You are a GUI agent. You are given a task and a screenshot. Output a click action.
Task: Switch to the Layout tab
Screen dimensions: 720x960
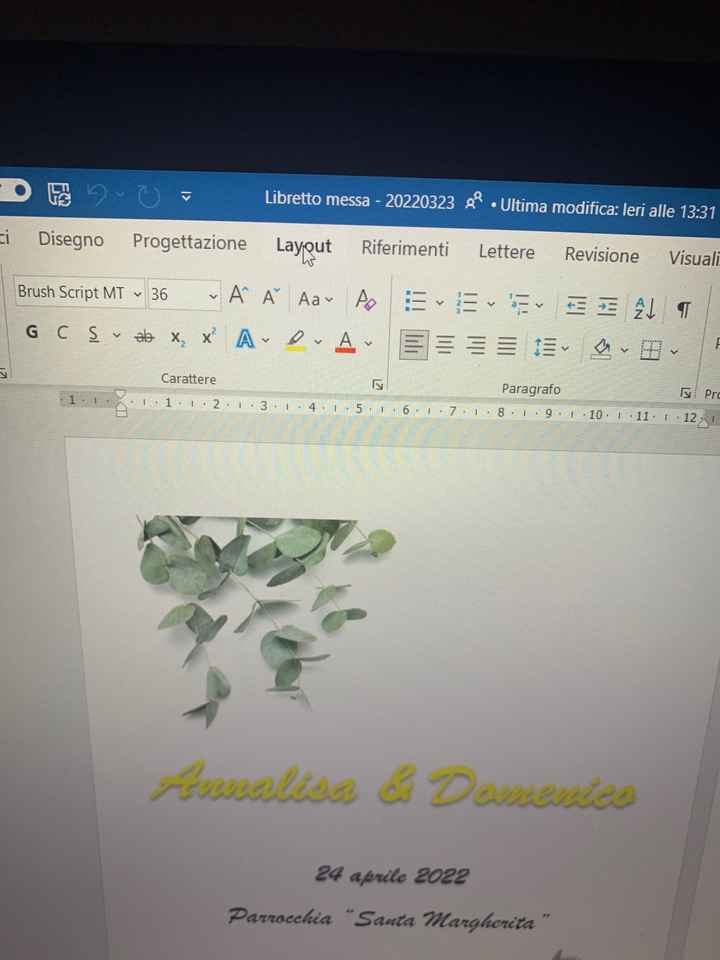point(304,246)
